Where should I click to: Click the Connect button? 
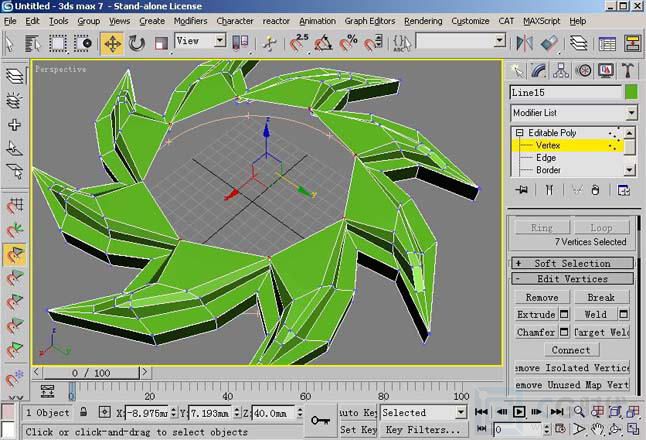point(571,350)
